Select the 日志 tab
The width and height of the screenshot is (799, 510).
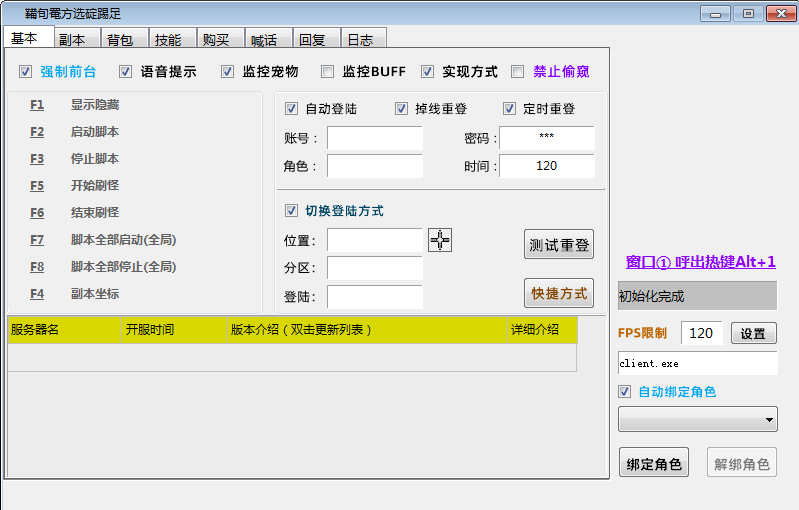359,40
